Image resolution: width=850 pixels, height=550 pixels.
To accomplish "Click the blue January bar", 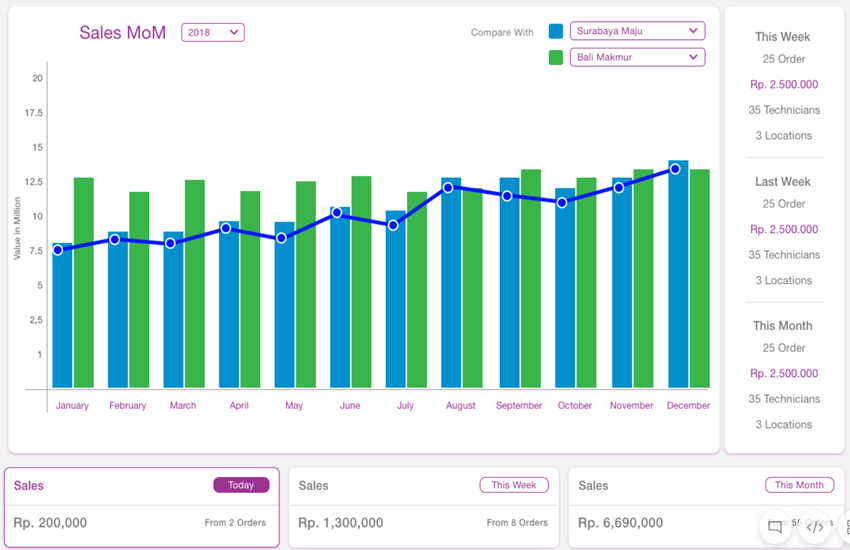I will pyautogui.click(x=62, y=315).
